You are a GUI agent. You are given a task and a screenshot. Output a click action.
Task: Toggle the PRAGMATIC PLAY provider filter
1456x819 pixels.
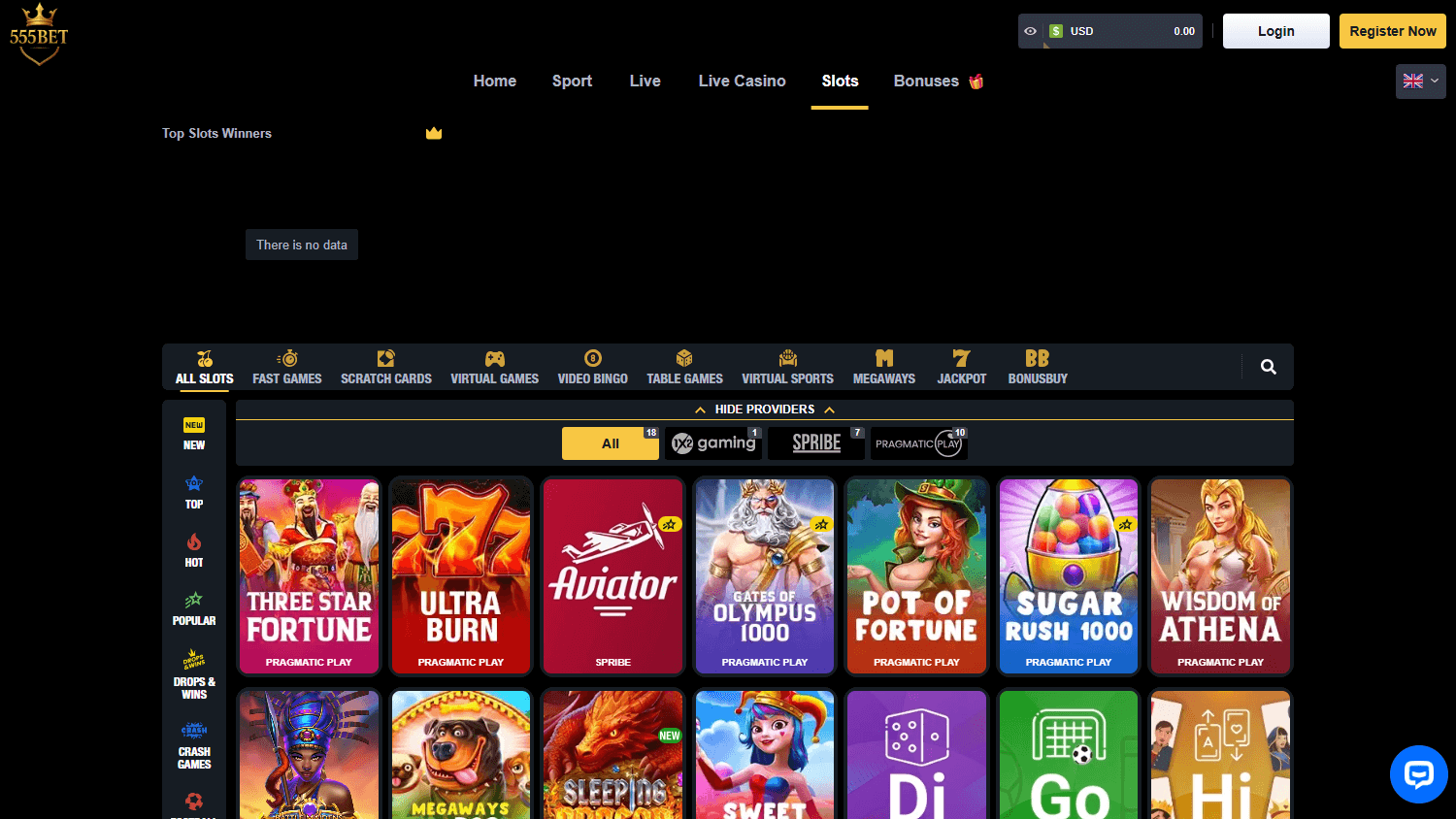(x=918, y=442)
